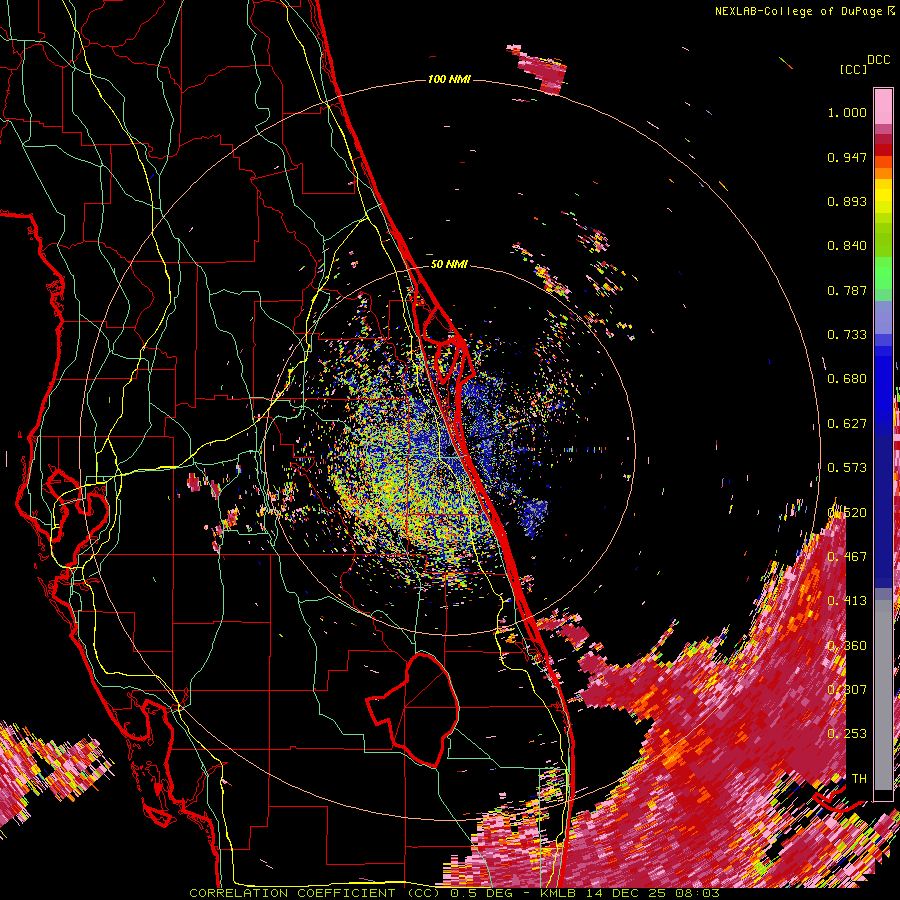Click the 0.413 color scale value

click(x=847, y=601)
